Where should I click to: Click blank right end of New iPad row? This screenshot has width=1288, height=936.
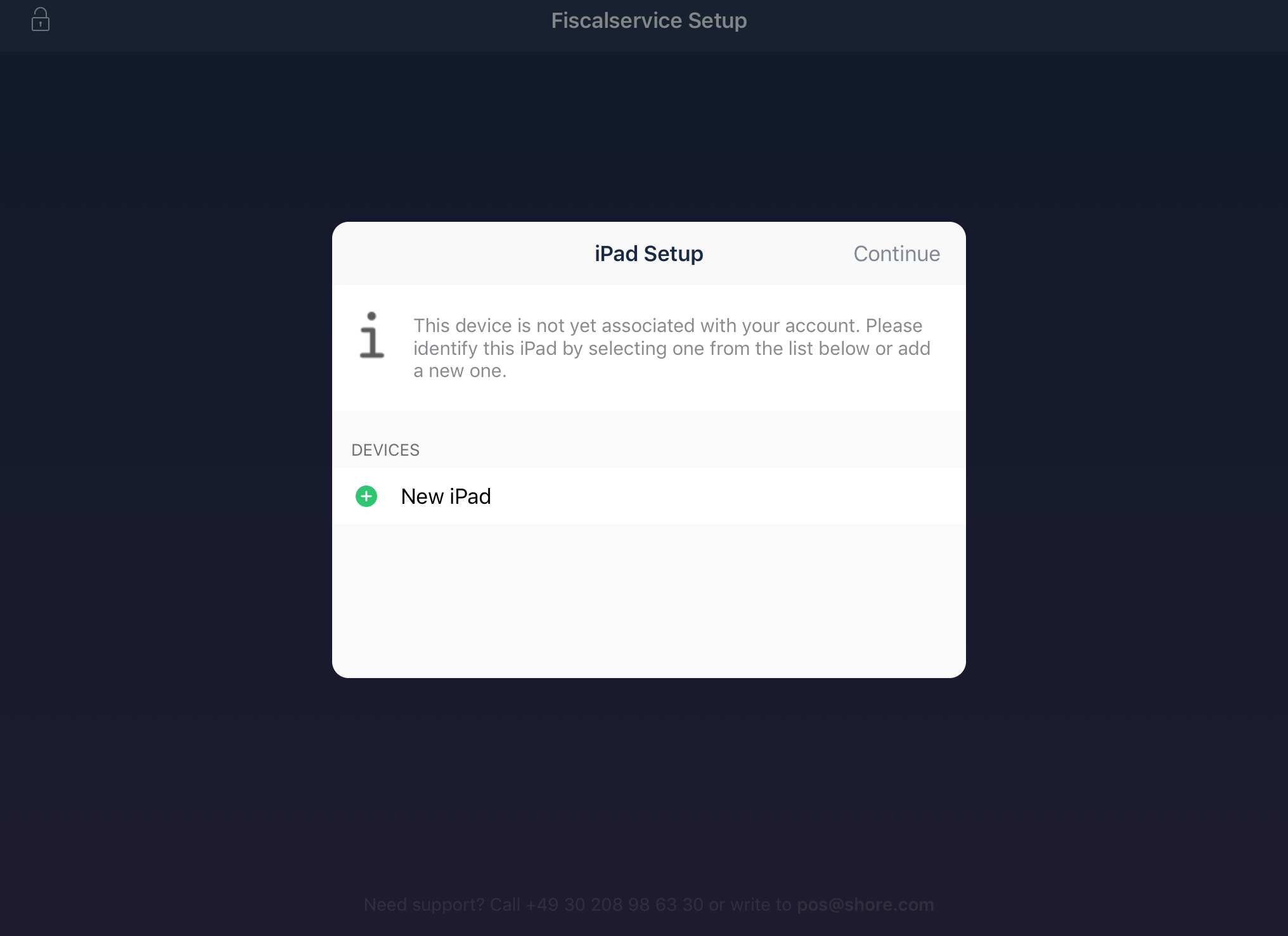coord(824,496)
